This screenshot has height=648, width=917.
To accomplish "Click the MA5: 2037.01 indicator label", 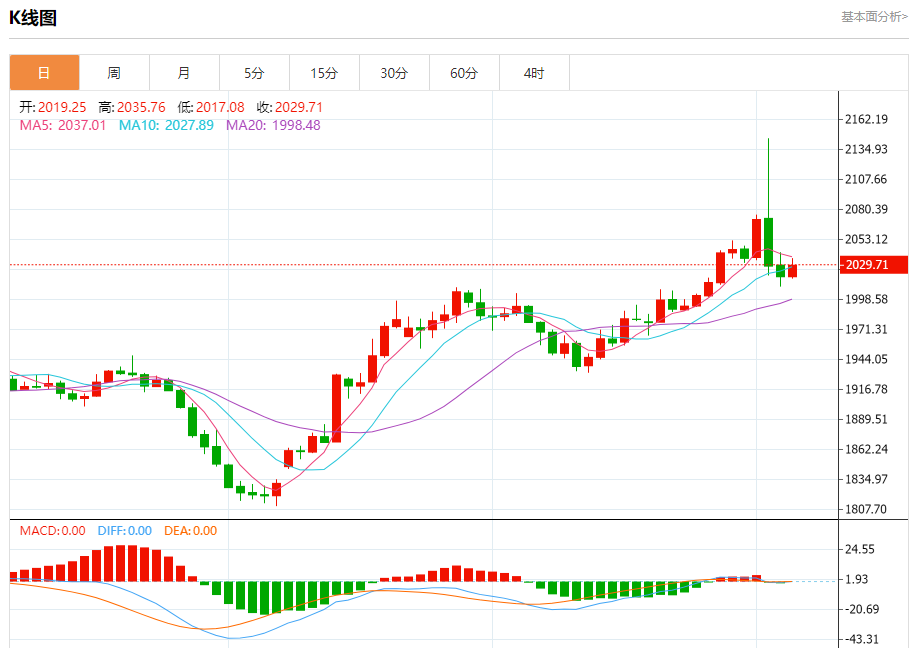I will (x=63, y=125).
